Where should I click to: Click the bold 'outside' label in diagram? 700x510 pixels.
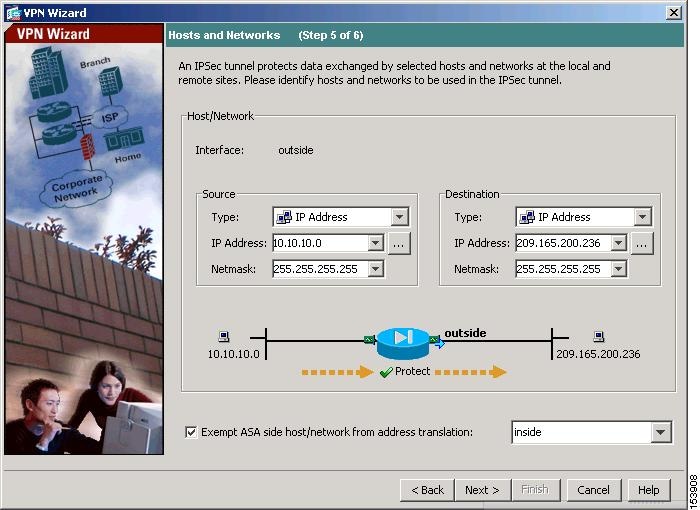[x=465, y=333]
